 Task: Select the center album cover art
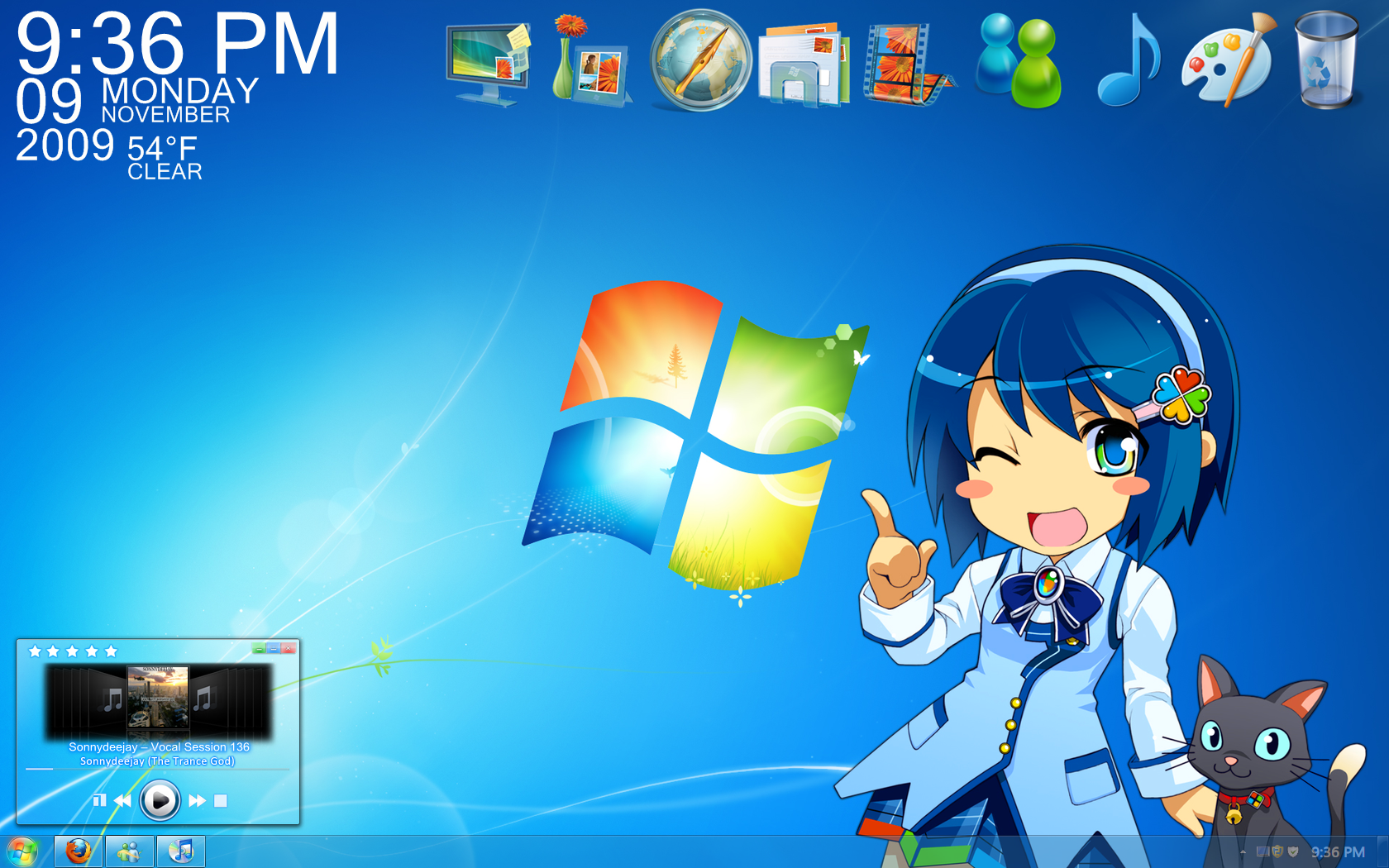point(158,697)
